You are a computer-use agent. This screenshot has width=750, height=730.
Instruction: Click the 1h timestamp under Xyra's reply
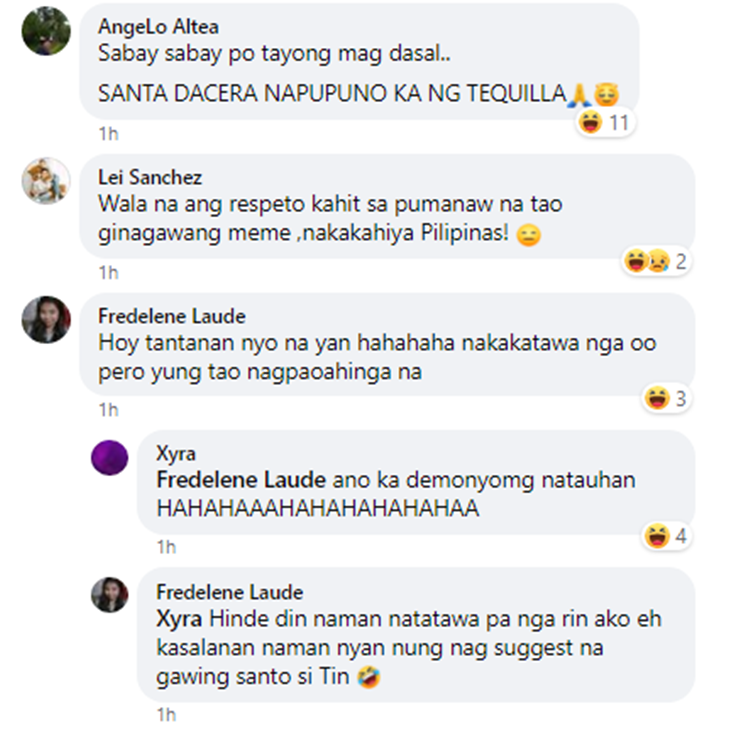tap(166, 547)
